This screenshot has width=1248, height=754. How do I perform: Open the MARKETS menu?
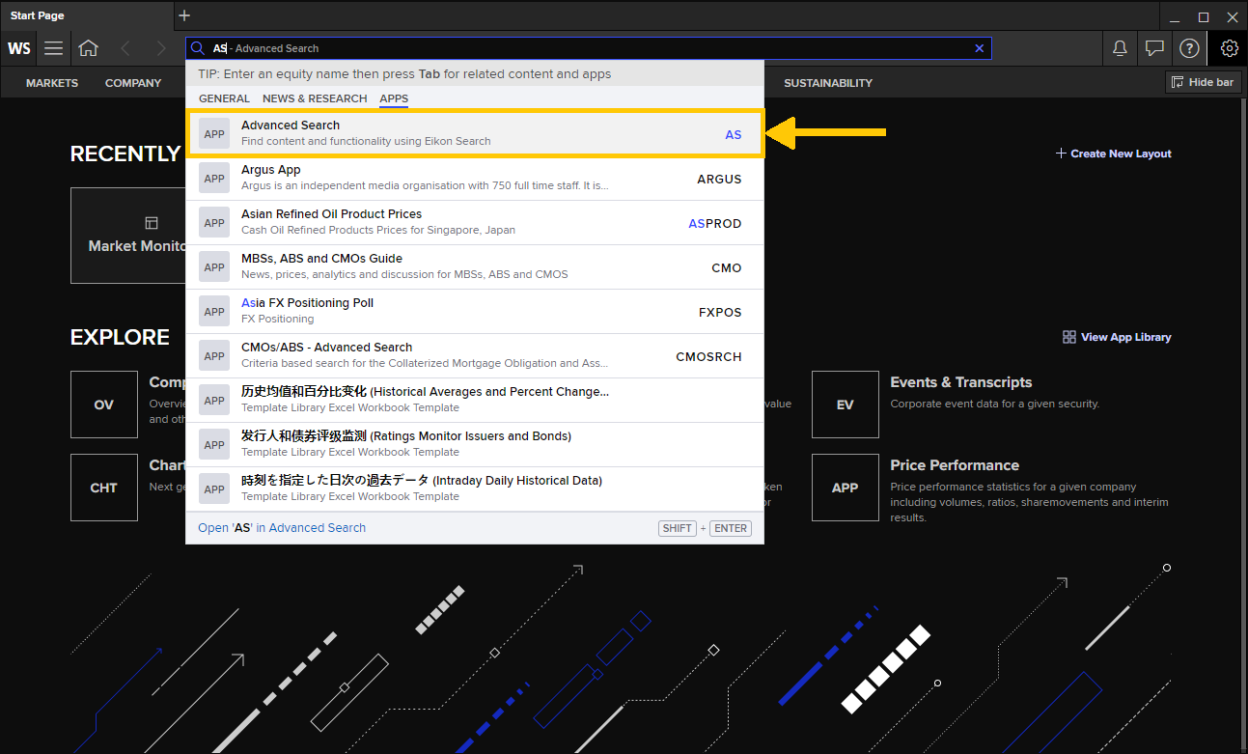point(51,83)
